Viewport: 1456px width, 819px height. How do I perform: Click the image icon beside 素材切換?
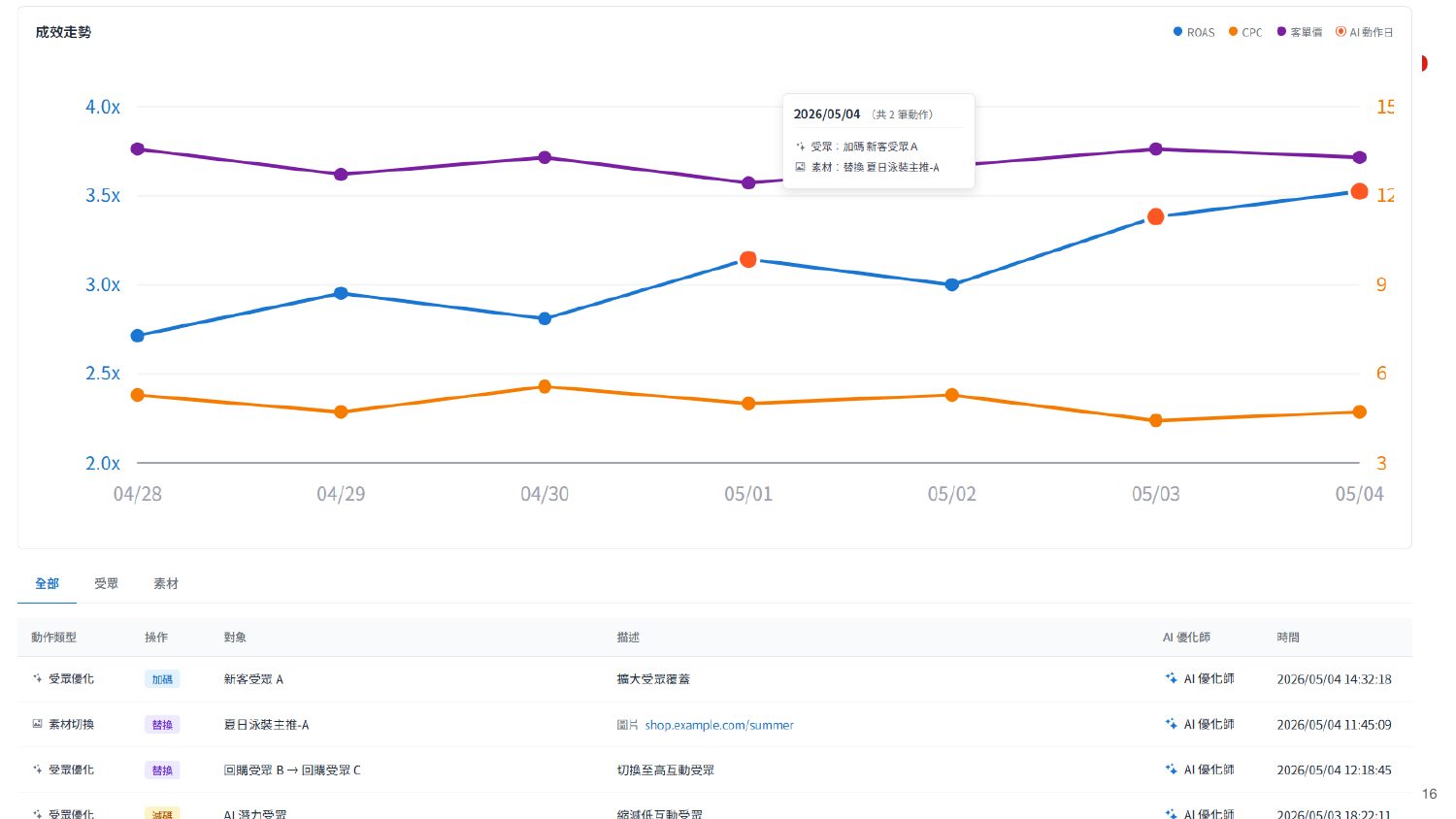[x=37, y=724]
